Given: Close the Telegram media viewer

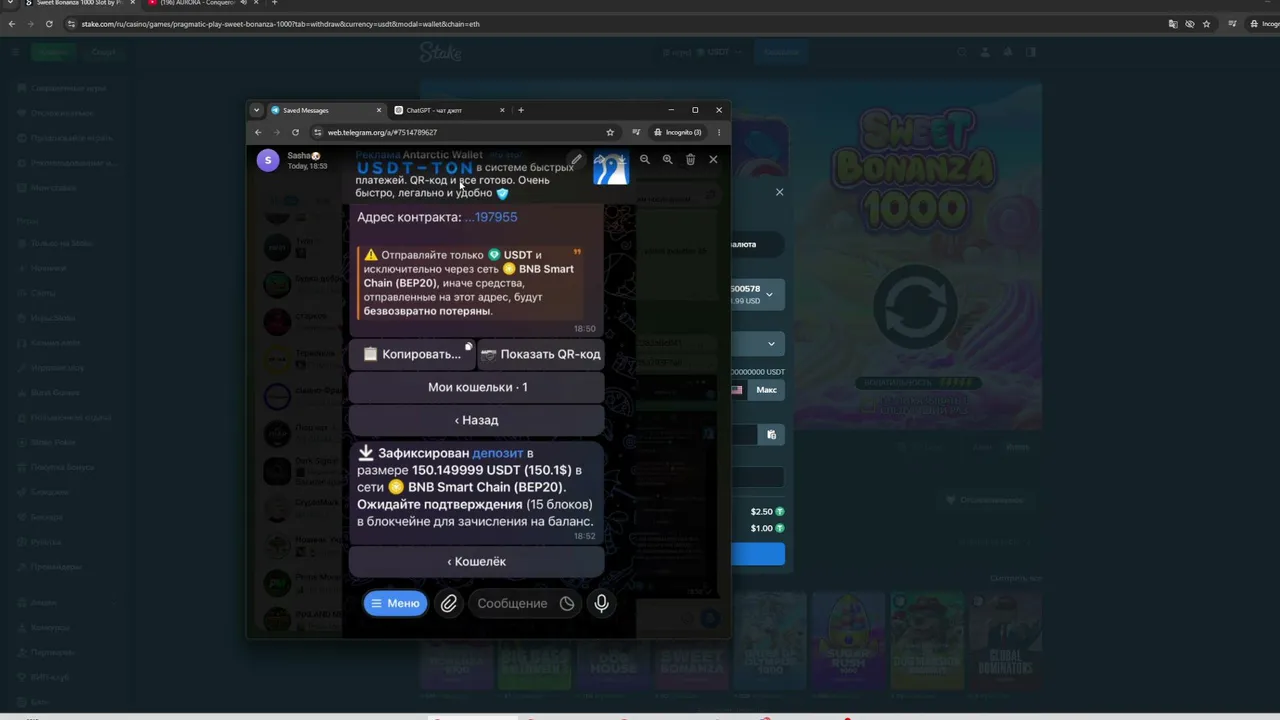Looking at the screenshot, I should (713, 159).
